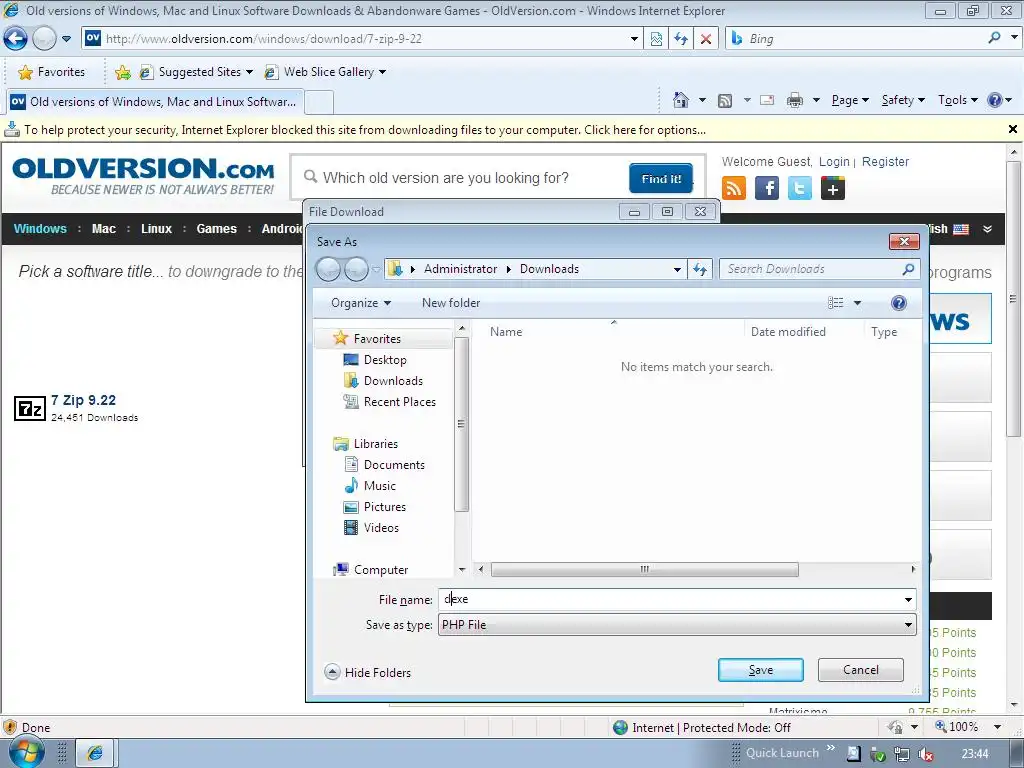This screenshot has width=1024, height=768.
Task: Click New folder in Save As toolbar
Action: click(451, 302)
